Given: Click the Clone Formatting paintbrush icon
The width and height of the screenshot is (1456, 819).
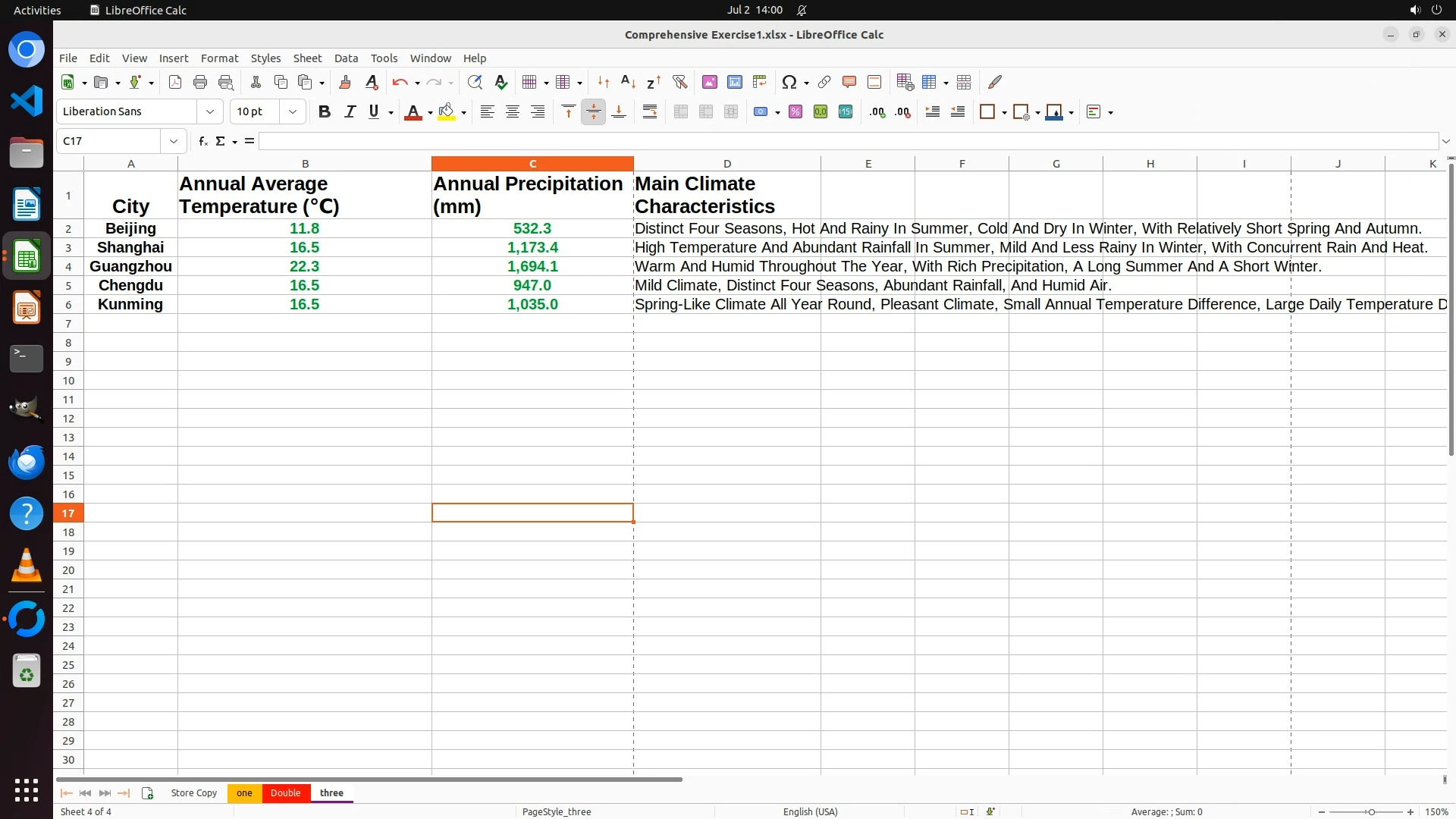Looking at the screenshot, I should pos(345,82).
